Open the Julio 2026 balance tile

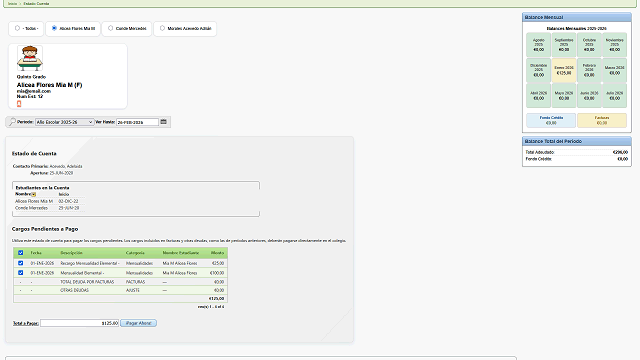[x=614, y=96]
